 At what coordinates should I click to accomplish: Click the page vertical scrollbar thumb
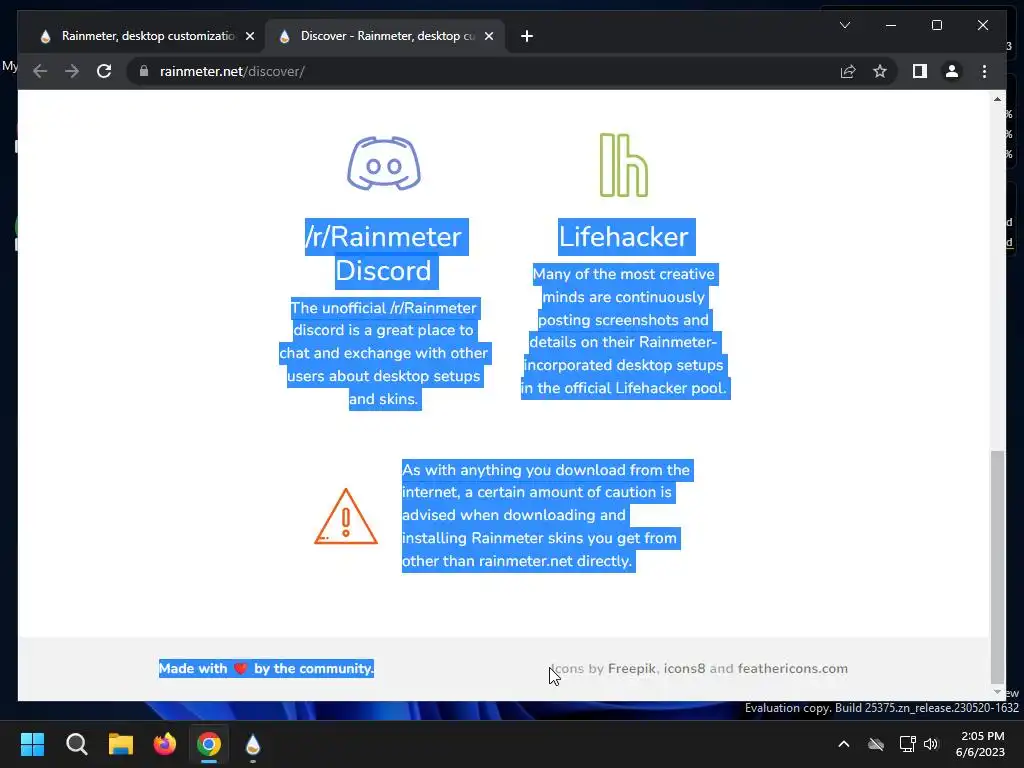(x=997, y=567)
